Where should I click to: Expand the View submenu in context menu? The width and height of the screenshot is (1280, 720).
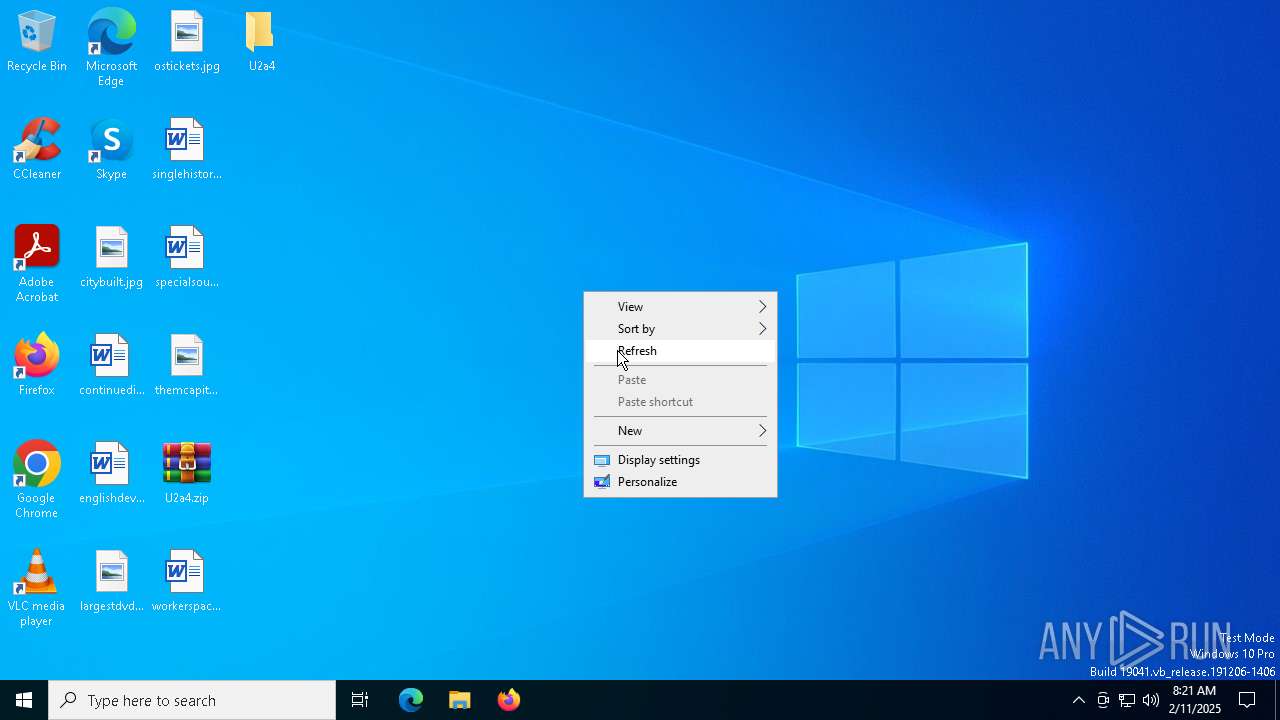click(x=680, y=307)
